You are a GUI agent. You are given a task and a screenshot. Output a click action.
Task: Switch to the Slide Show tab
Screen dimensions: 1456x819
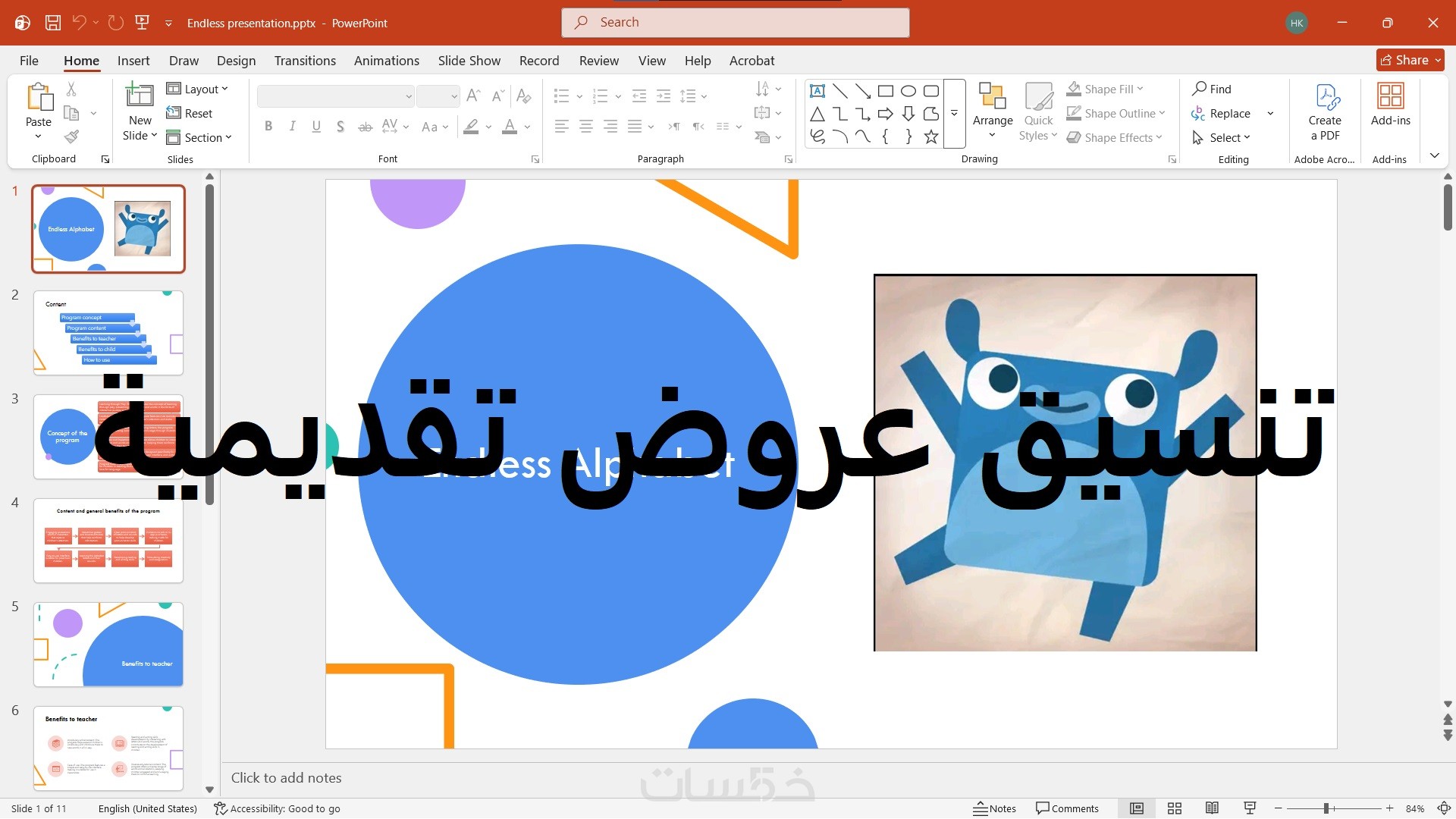point(469,61)
